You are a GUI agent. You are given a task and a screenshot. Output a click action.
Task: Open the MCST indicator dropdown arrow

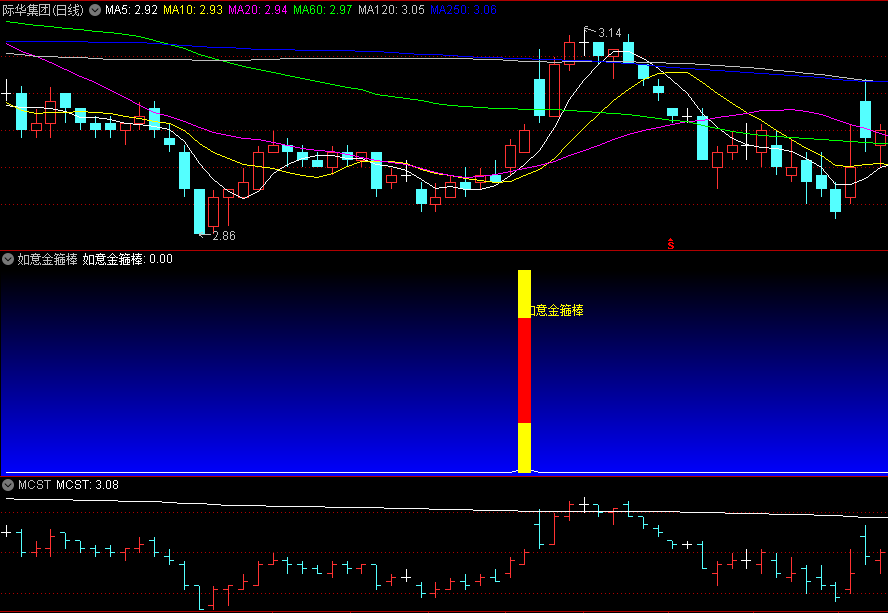(x=8, y=485)
